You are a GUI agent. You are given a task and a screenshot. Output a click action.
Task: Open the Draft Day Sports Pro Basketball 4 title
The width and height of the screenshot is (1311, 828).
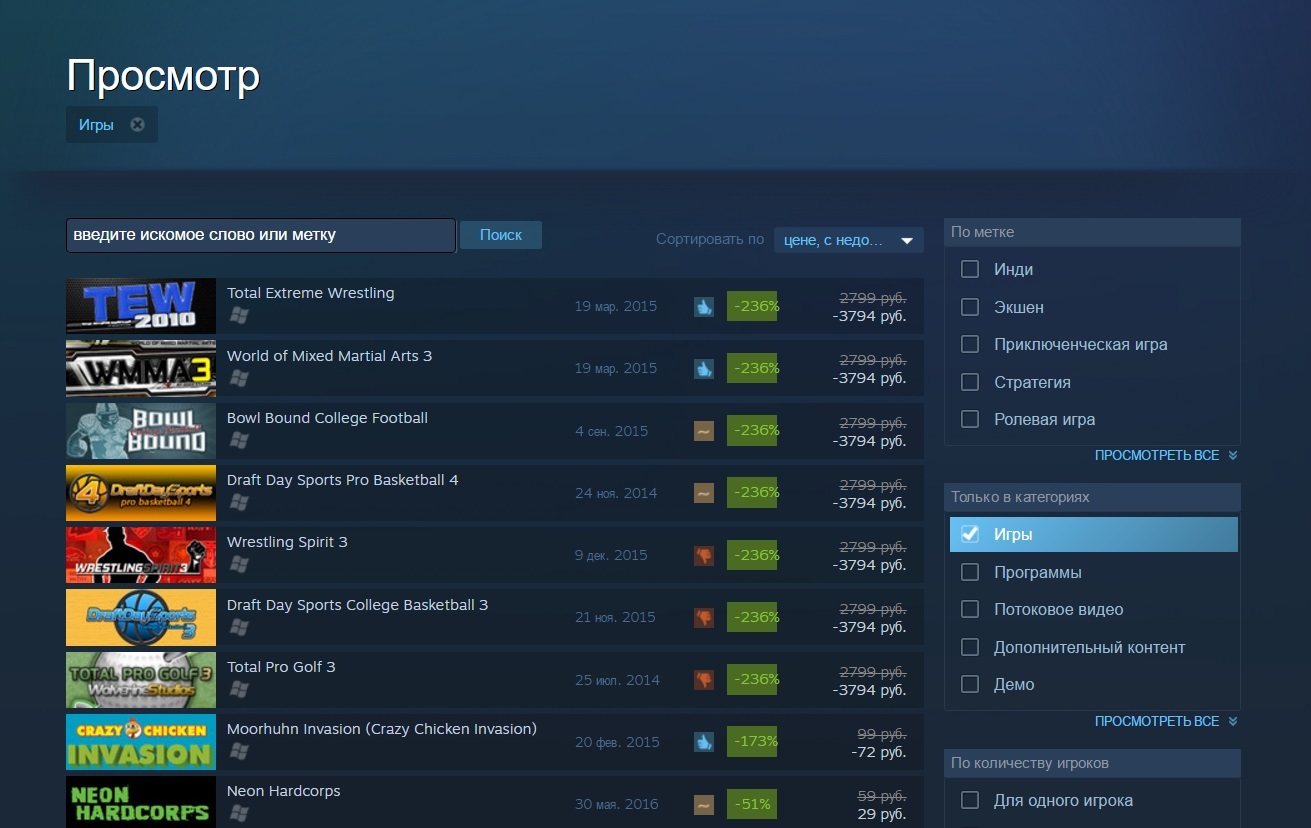342,480
